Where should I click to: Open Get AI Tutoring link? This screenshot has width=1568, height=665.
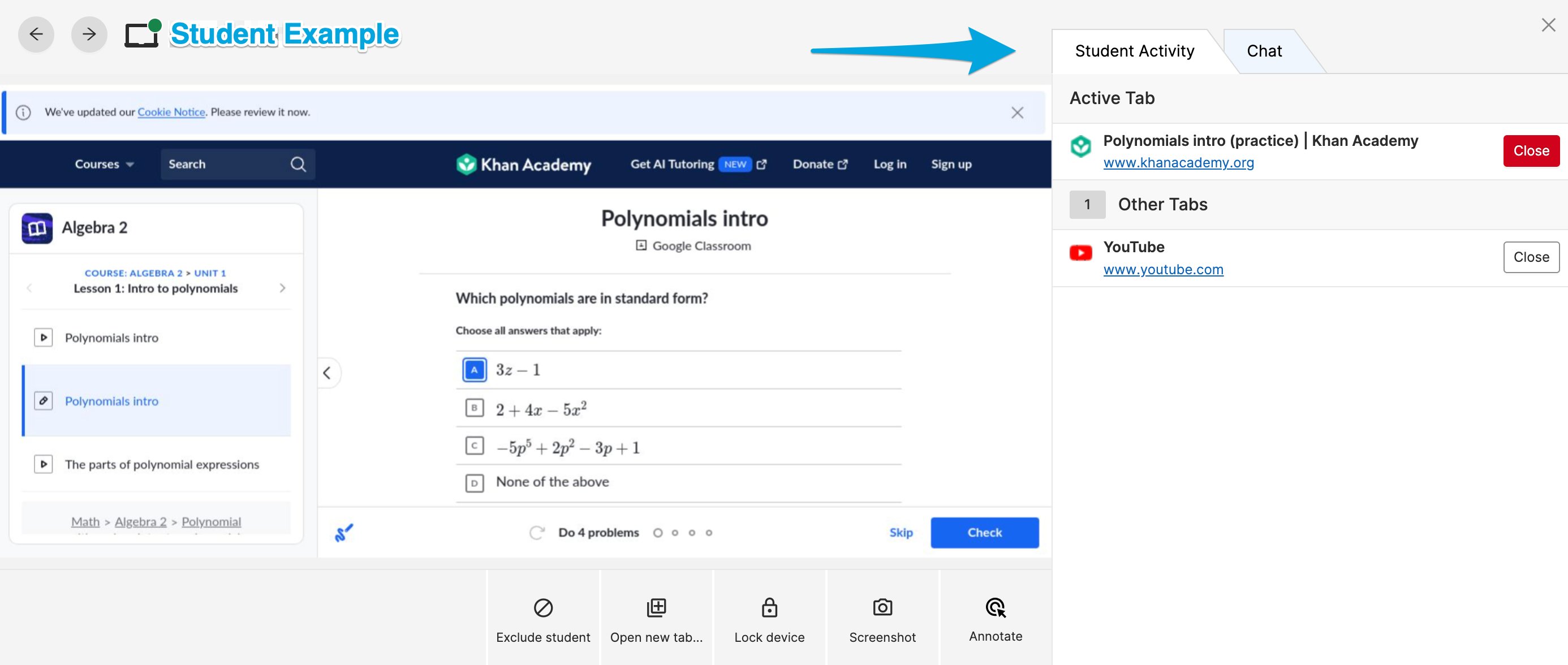tap(698, 165)
